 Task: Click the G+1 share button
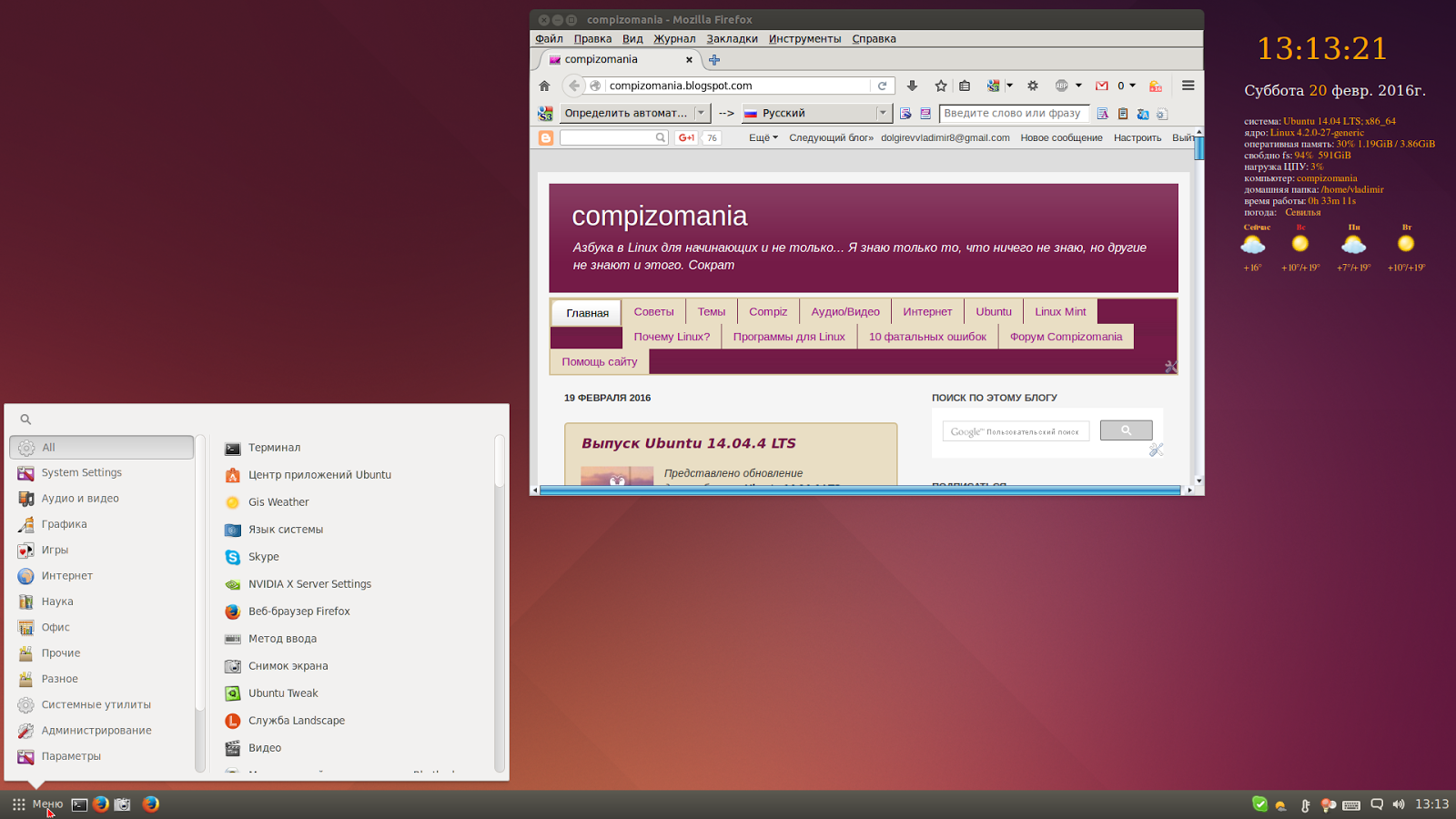(687, 138)
